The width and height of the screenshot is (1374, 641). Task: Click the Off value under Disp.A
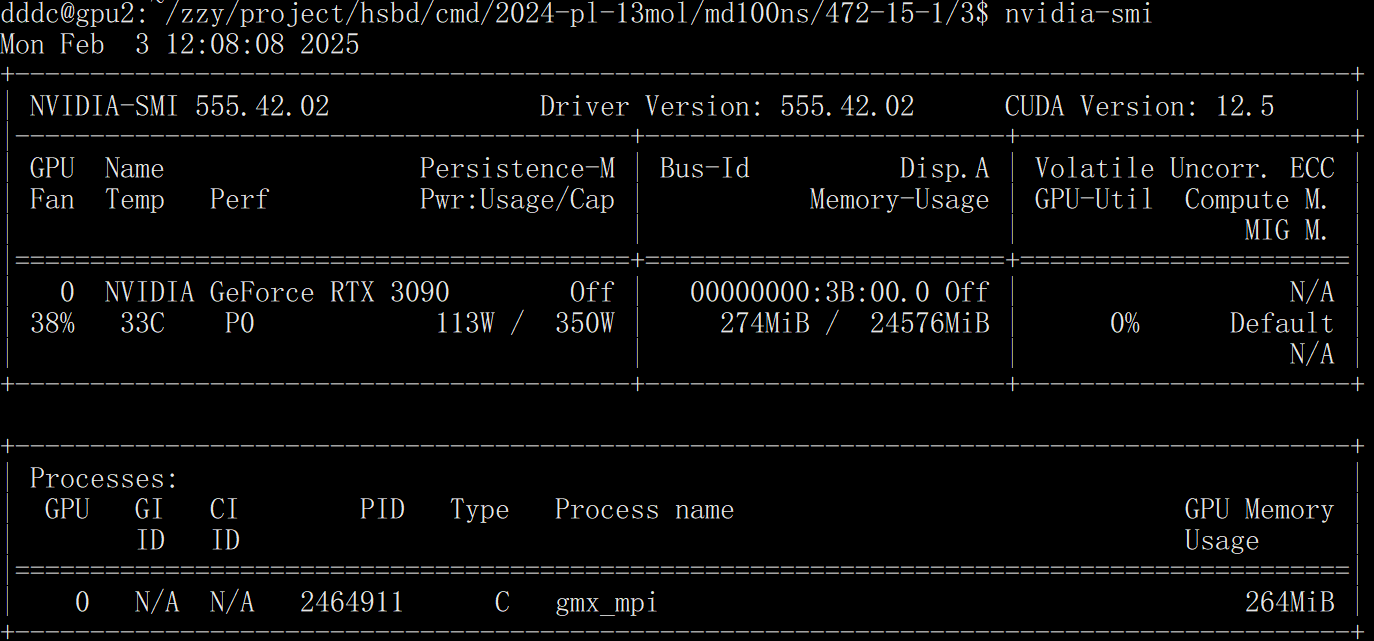(967, 293)
